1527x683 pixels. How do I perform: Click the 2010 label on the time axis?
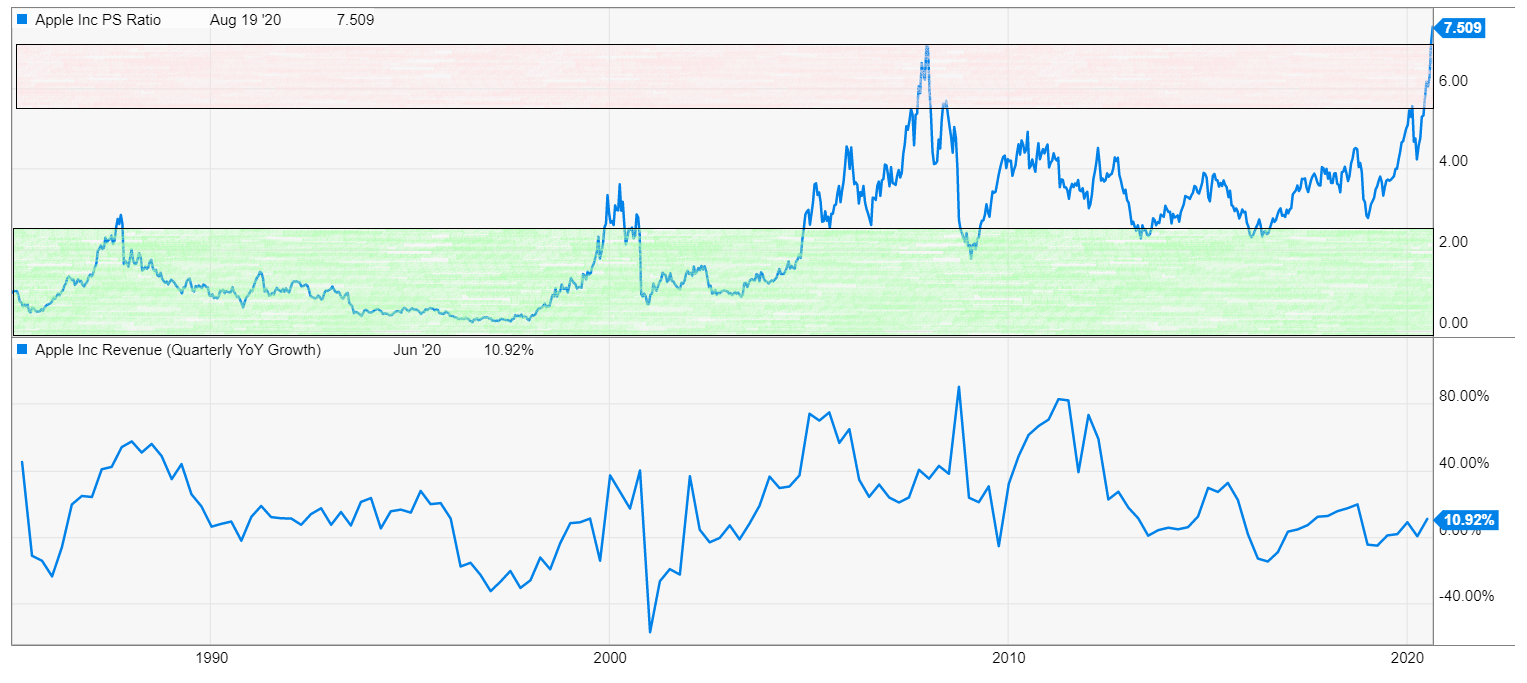coord(1008,658)
